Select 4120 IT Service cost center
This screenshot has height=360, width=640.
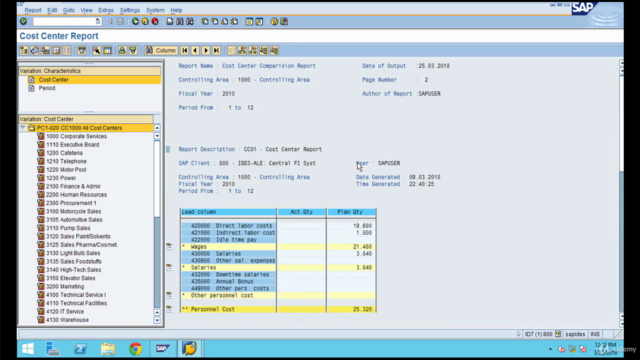coord(65,311)
